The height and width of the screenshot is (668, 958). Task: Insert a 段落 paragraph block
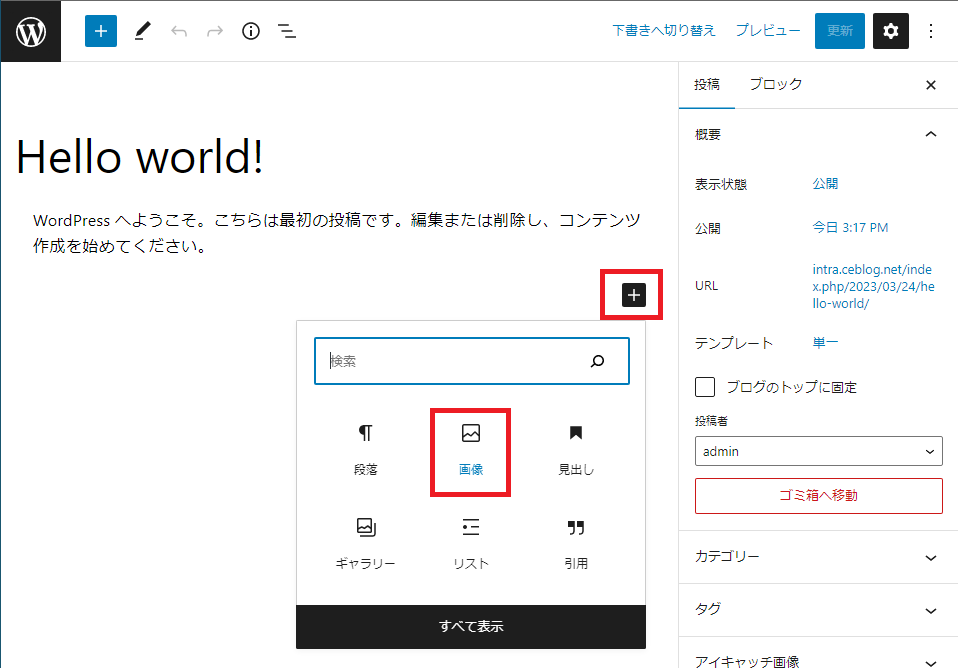[x=365, y=450]
